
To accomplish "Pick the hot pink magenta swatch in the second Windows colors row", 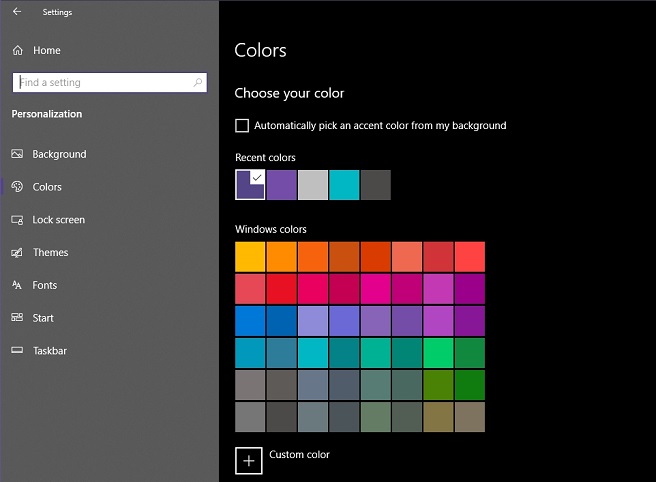I will (x=376, y=289).
